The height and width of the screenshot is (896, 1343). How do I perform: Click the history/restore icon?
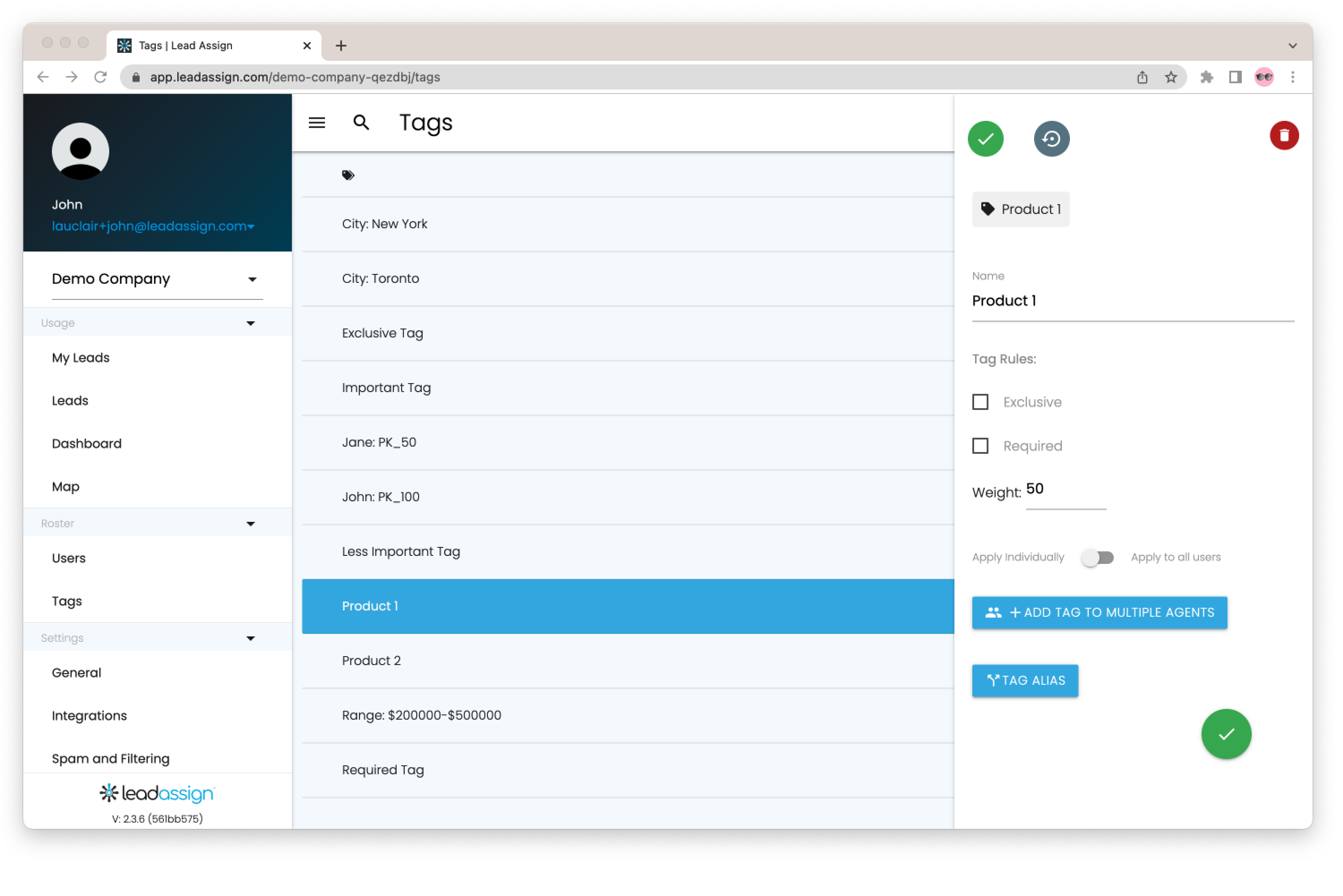1051,138
